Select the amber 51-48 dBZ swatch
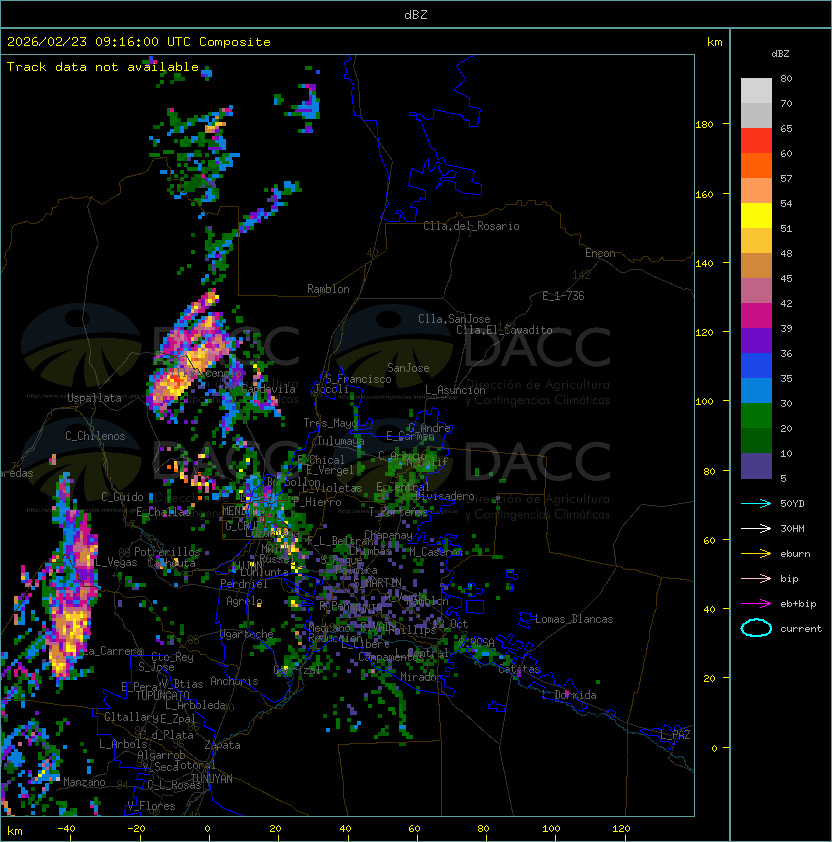Viewport: 832px width, 842px height. (x=756, y=241)
